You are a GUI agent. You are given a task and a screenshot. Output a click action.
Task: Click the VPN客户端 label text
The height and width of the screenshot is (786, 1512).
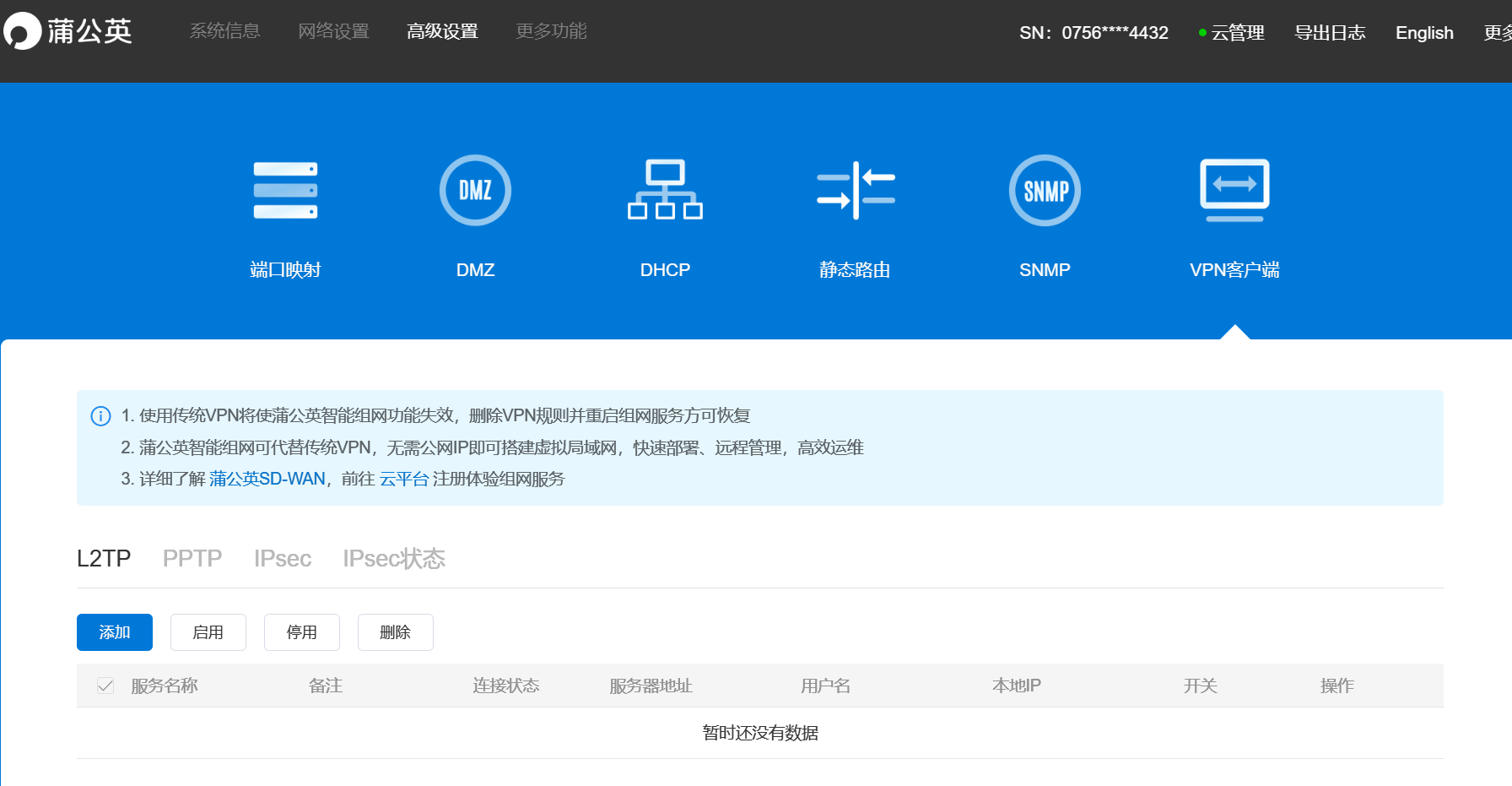pos(1234,270)
